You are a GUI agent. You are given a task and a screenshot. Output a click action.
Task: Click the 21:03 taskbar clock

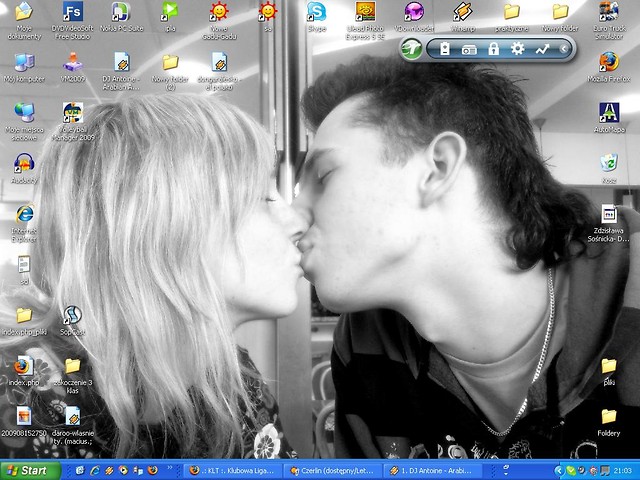pyautogui.click(x=623, y=471)
